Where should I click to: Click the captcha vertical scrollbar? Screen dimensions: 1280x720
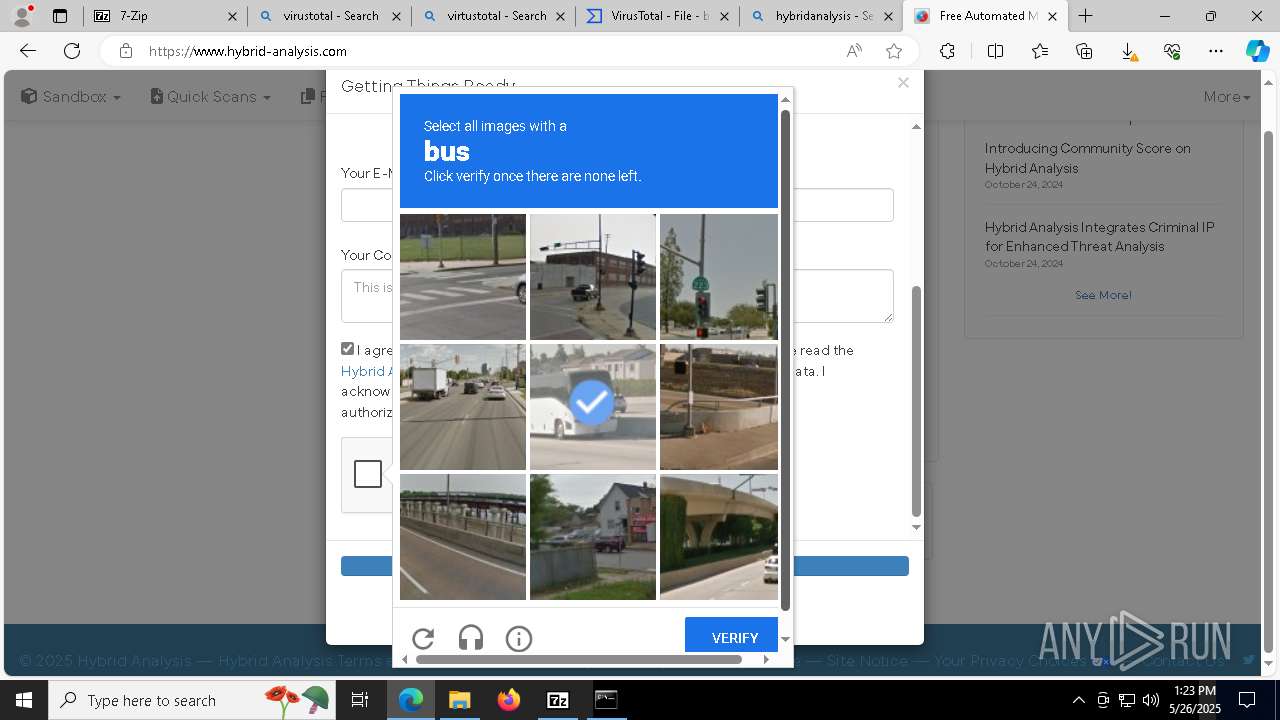pyautogui.click(x=785, y=360)
